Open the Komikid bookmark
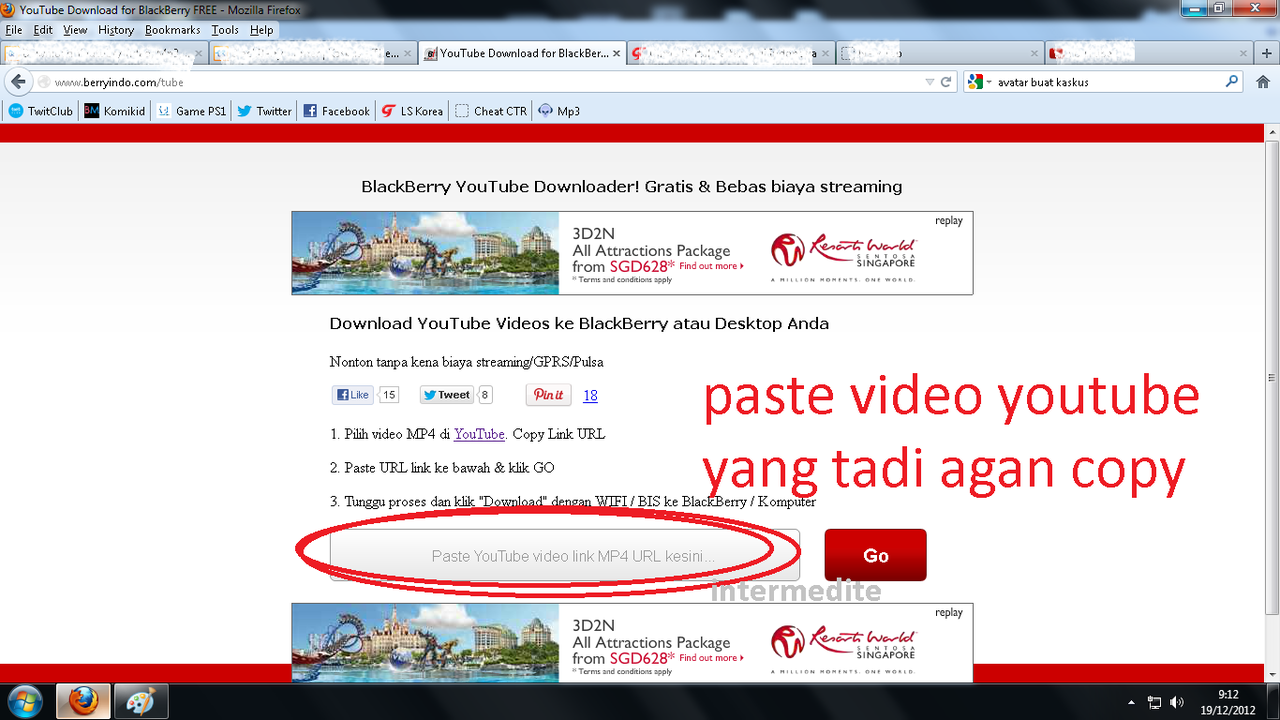The width and height of the screenshot is (1280, 720). (114, 111)
